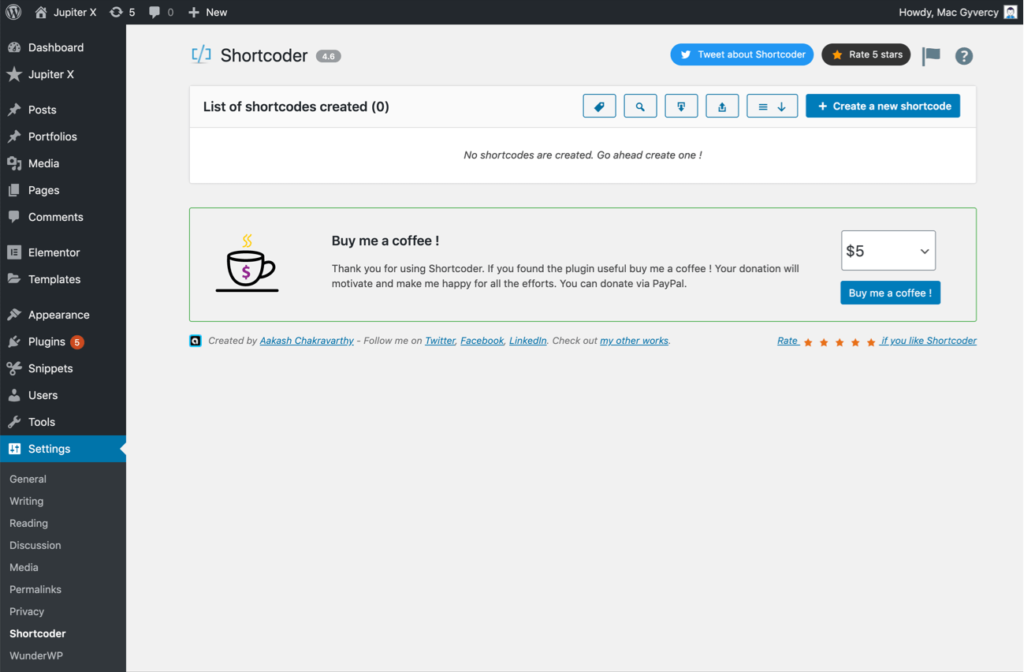
Task: Select the Settings menu item
Action: pyautogui.click(x=63, y=449)
